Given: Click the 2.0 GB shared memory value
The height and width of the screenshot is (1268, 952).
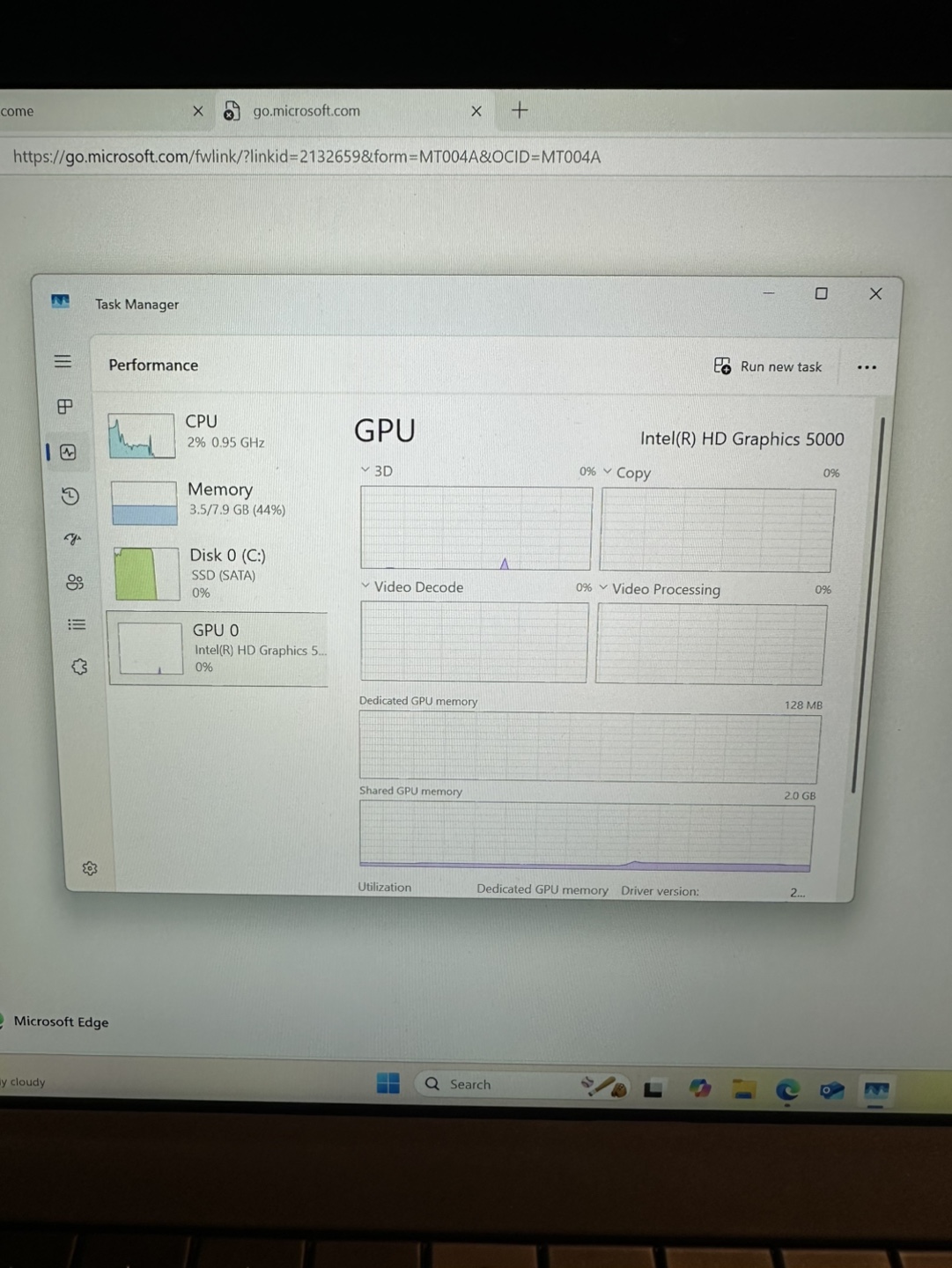Looking at the screenshot, I should [x=800, y=795].
